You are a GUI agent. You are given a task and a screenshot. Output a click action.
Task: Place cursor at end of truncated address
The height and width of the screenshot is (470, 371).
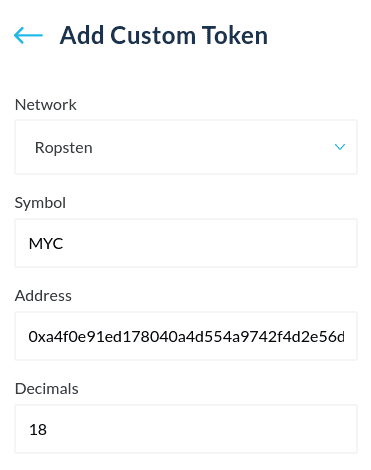[344, 337]
